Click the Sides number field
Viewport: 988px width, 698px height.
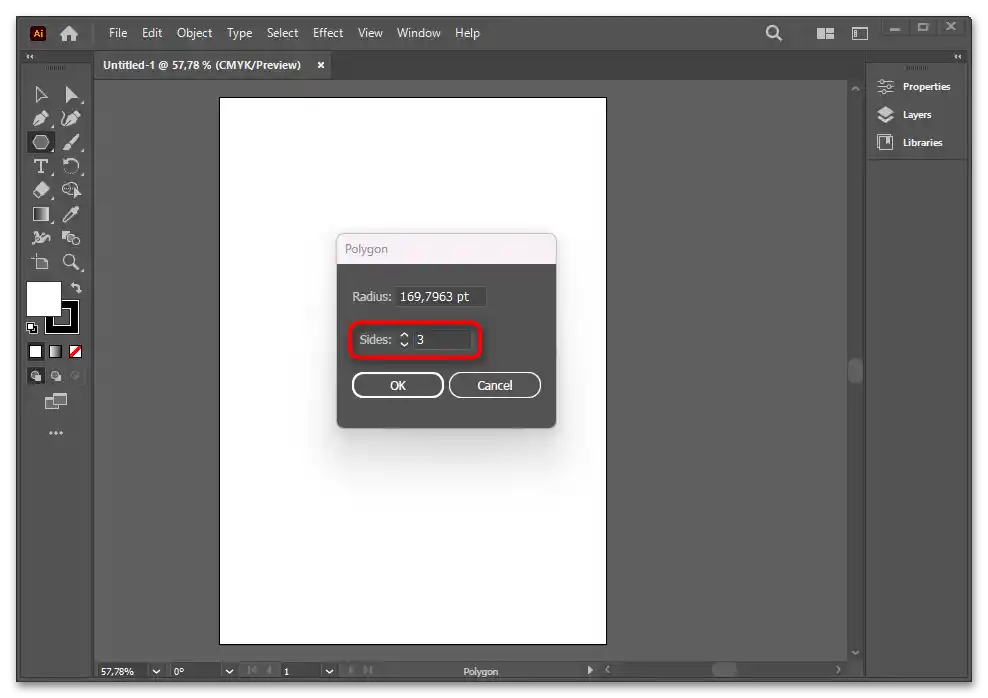coord(442,340)
